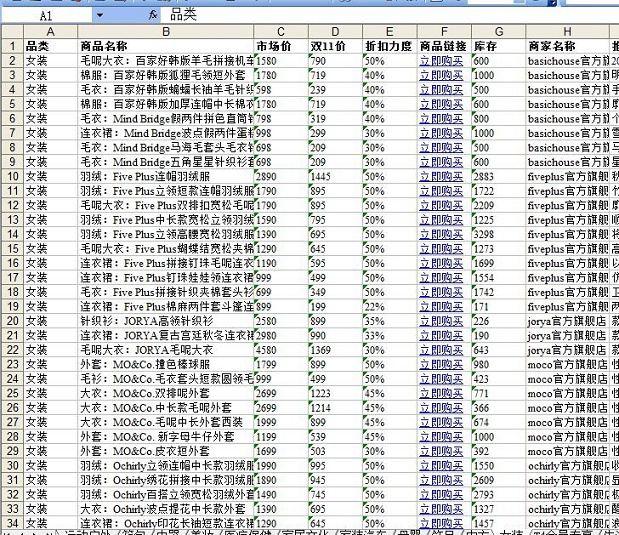The image size is (619, 535).
Task: Click the fx insert function icon
Action: (x=153, y=15)
